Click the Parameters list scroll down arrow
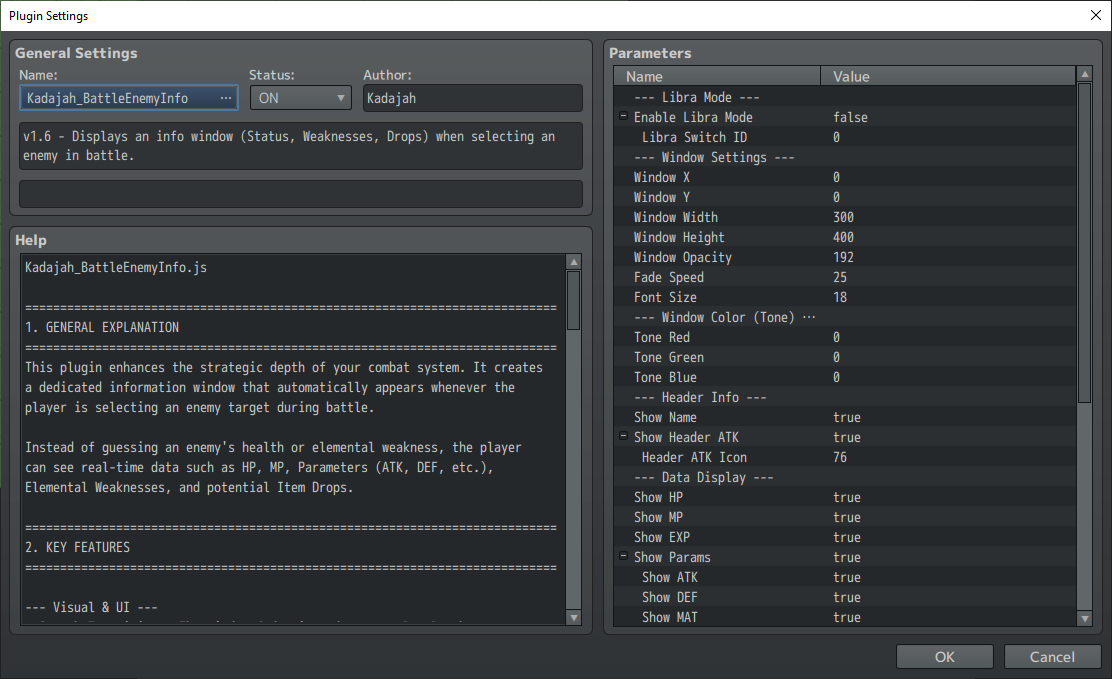1112x679 pixels. (1084, 619)
